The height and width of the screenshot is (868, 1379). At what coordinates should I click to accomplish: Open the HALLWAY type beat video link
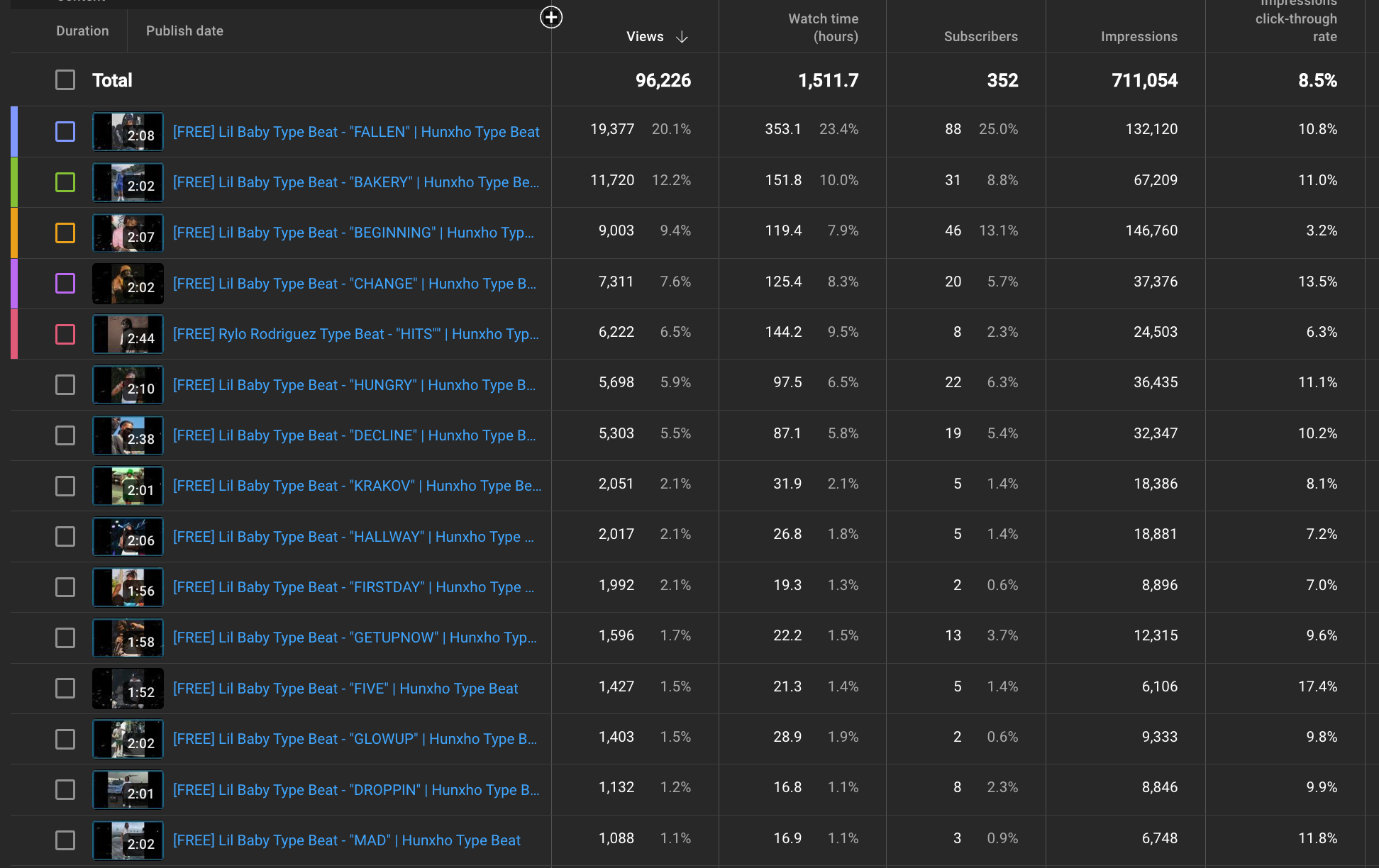click(x=353, y=537)
